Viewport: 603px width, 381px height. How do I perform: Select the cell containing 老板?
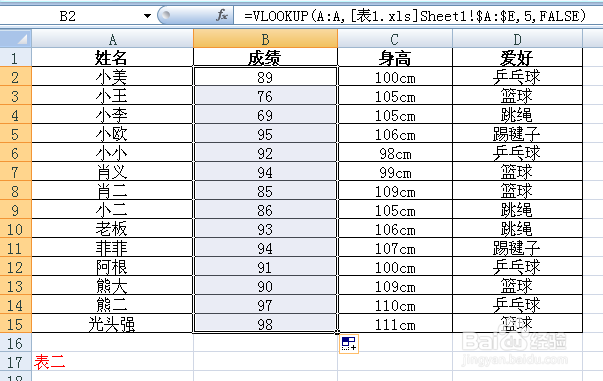[112, 228]
